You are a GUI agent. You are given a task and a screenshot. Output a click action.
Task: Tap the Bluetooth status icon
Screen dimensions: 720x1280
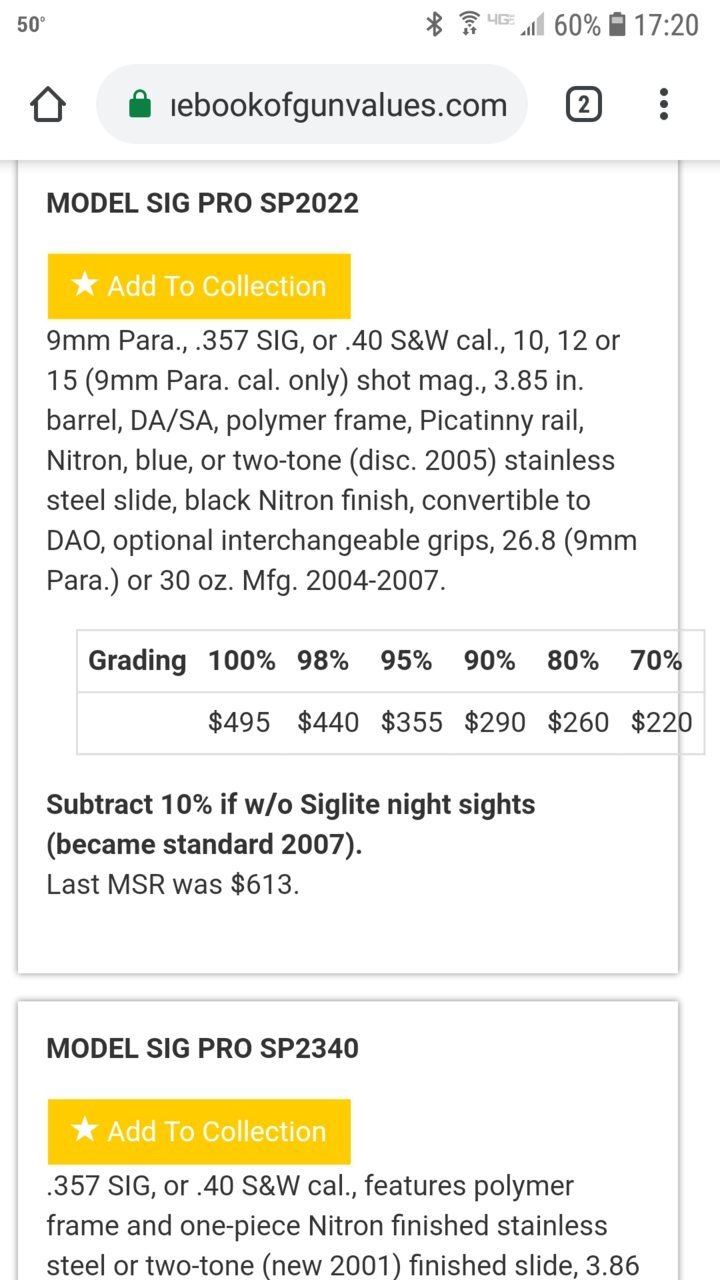tap(435, 24)
